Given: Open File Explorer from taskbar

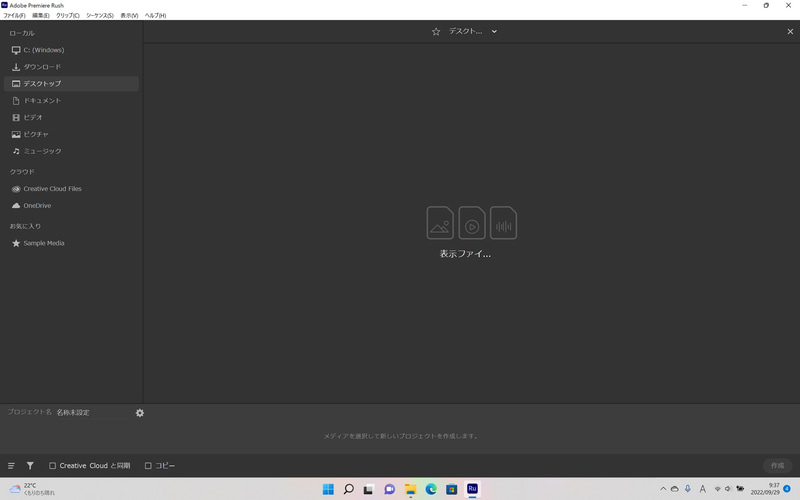Looking at the screenshot, I should [410, 489].
